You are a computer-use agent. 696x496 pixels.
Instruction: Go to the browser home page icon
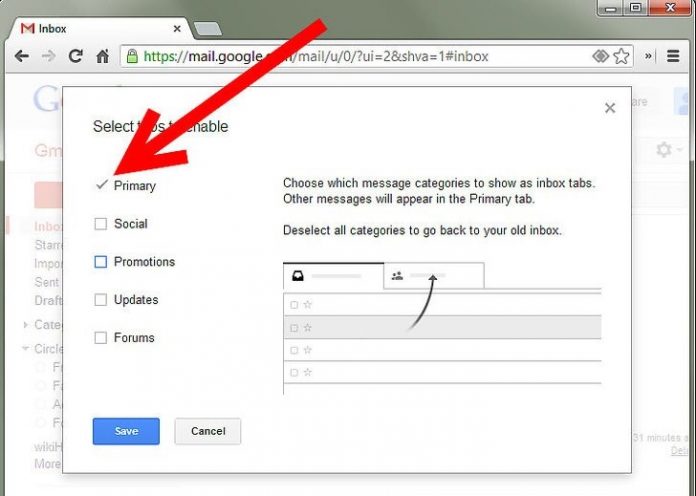pyautogui.click(x=102, y=57)
